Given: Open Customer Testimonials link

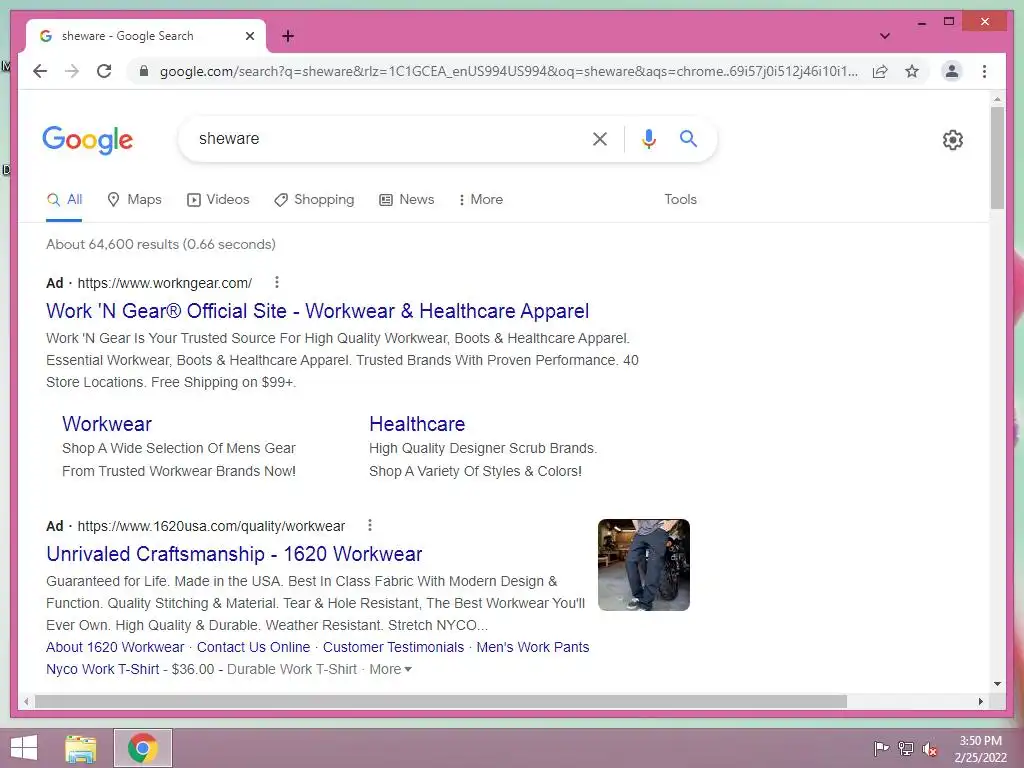Looking at the screenshot, I should click(393, 647).
